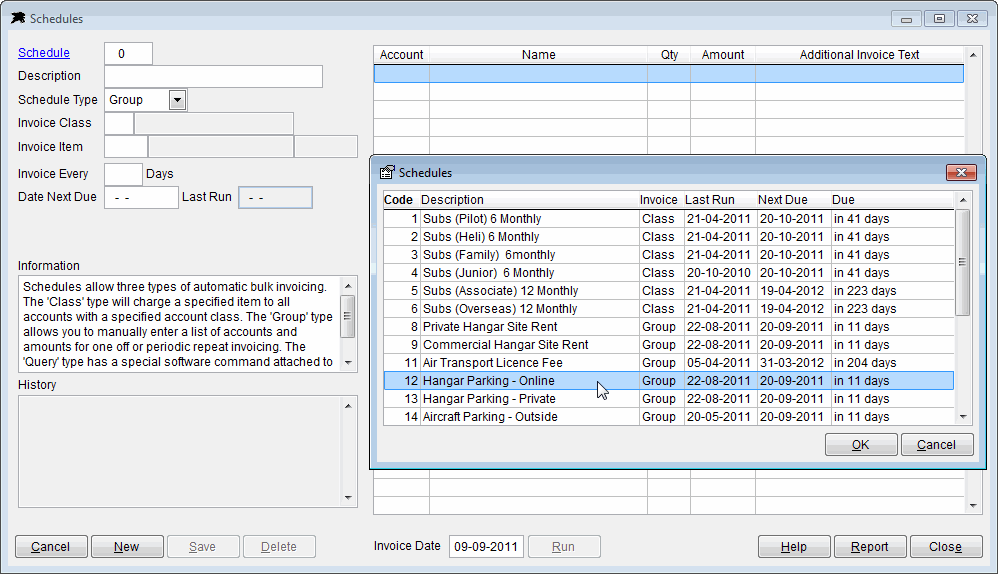The height and width of the screenshot is (574, 998).
Task: Click the Cancel button in main window
Action: point(51,547)
